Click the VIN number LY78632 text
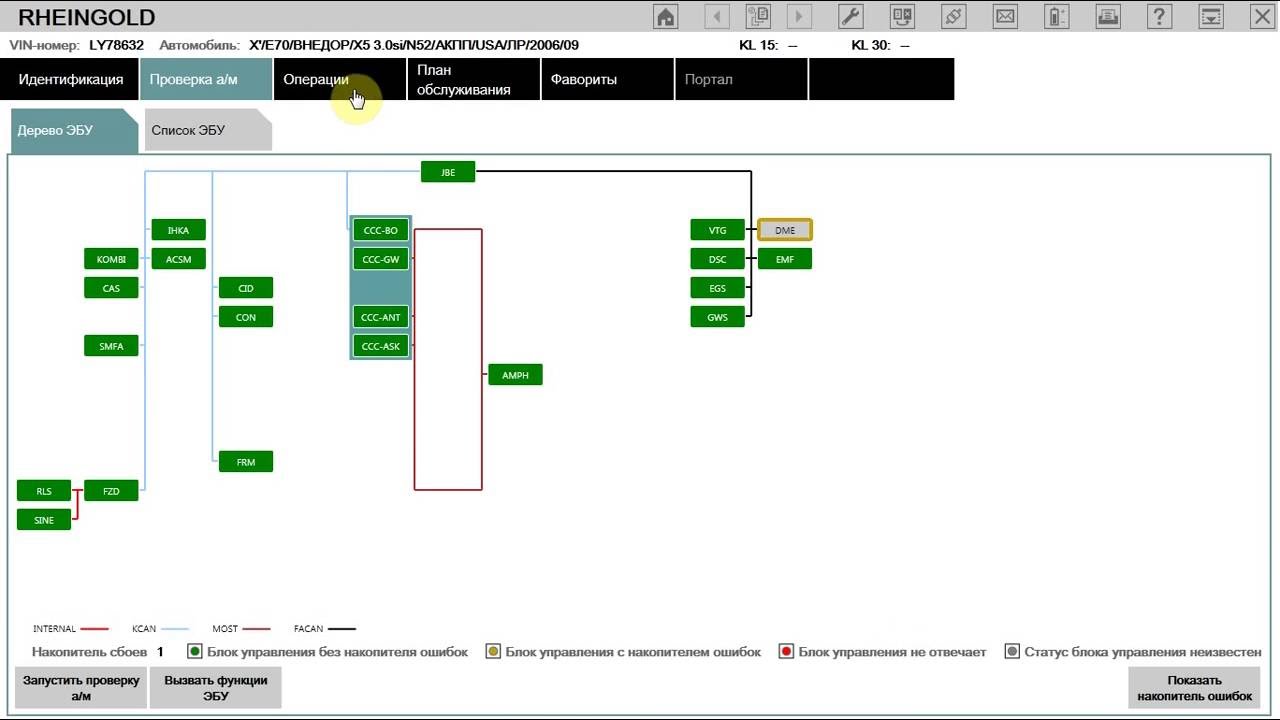1280x720 pixels. [116, 45]
